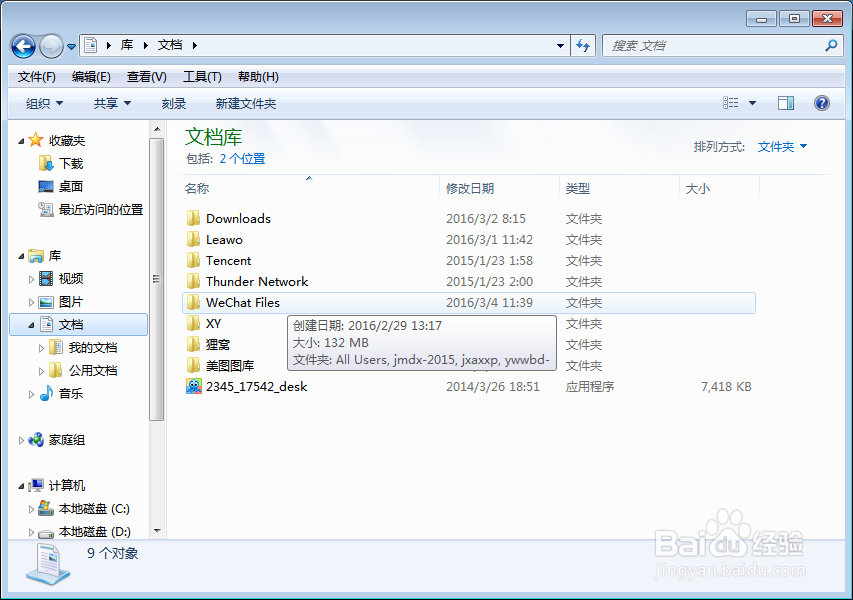
Task: Open the 编辑(E) menu
Action: point(91,77)
